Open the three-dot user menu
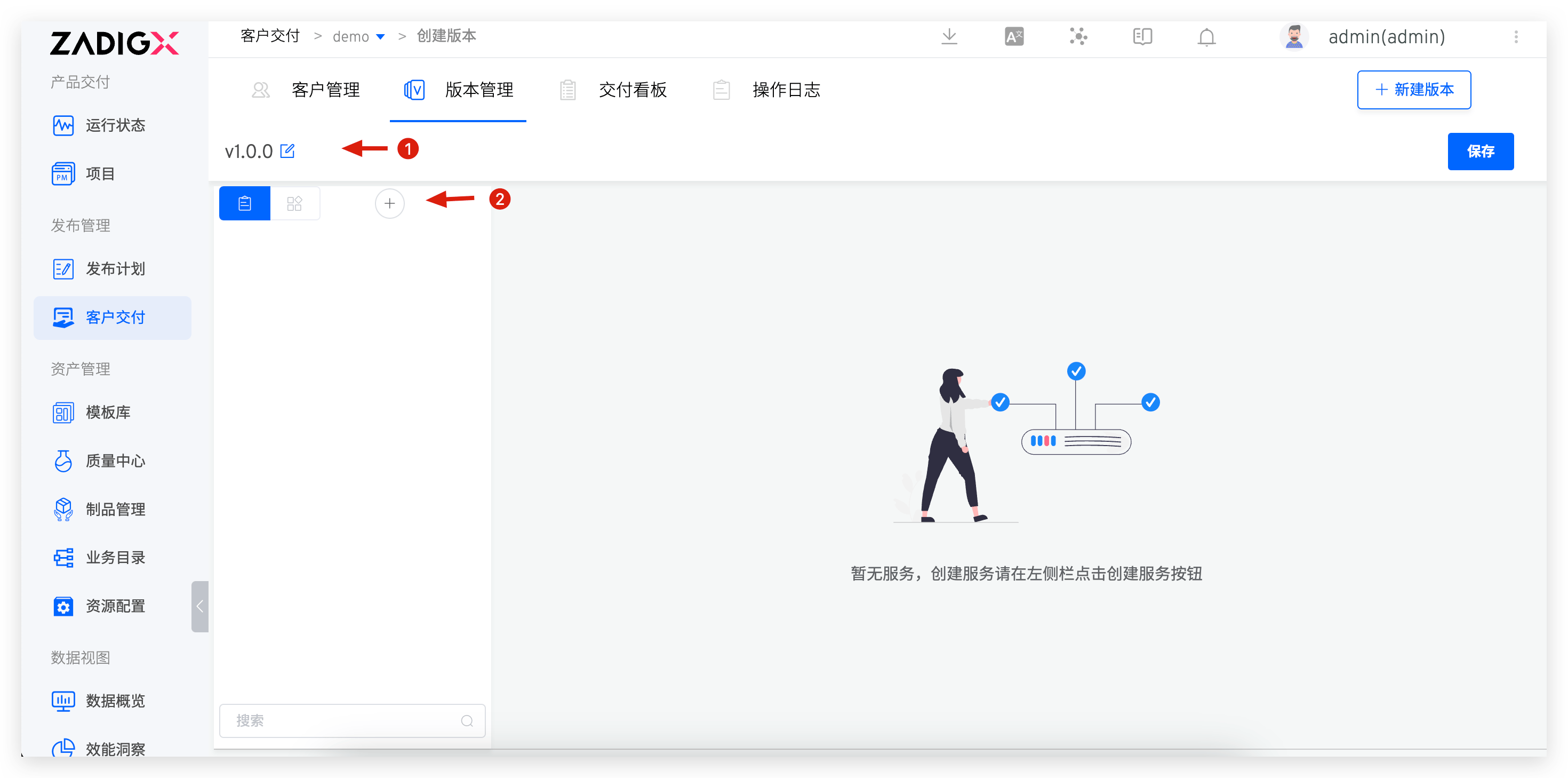 (1516, 37)
